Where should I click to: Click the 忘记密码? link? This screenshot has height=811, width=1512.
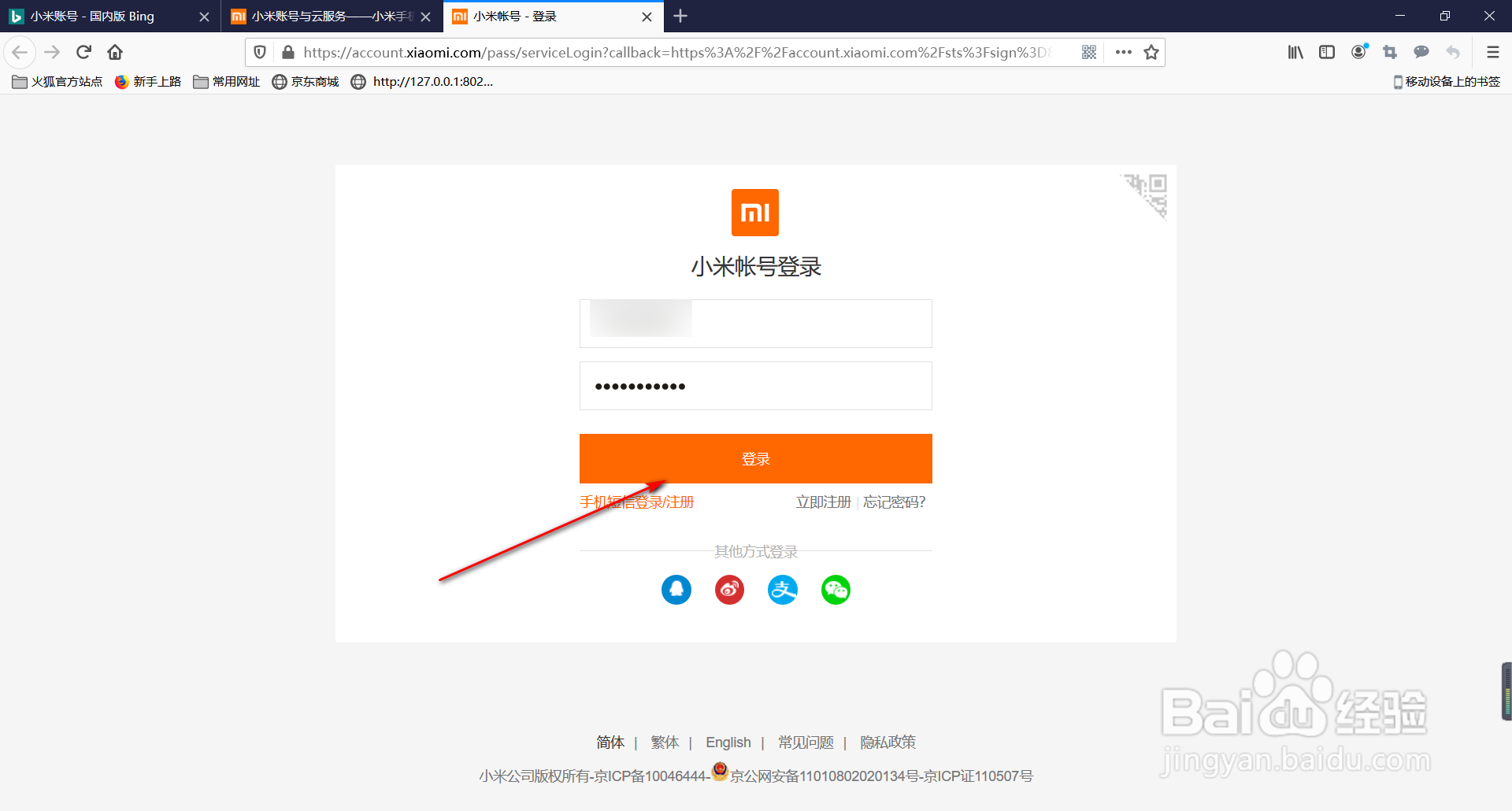895,502
